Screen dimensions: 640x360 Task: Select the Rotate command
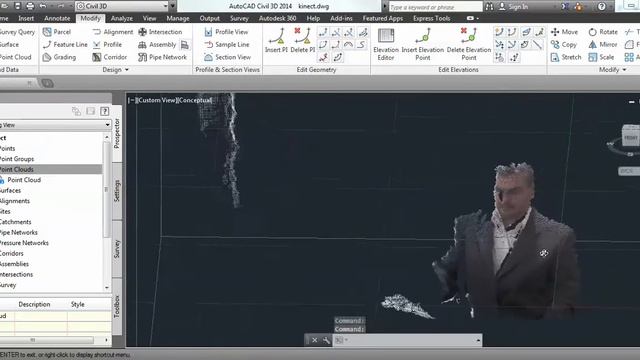[603, 32]
